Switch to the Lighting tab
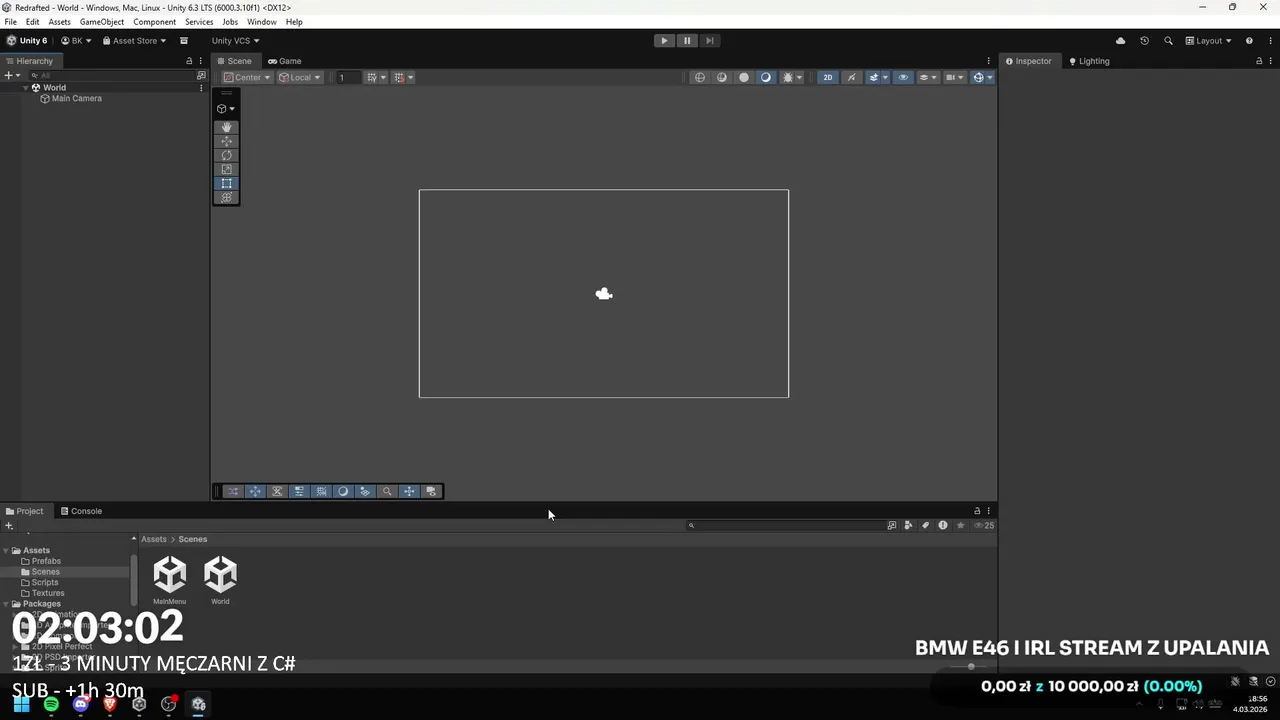Screen dimensions: 1280x720 pos(1089,61)
